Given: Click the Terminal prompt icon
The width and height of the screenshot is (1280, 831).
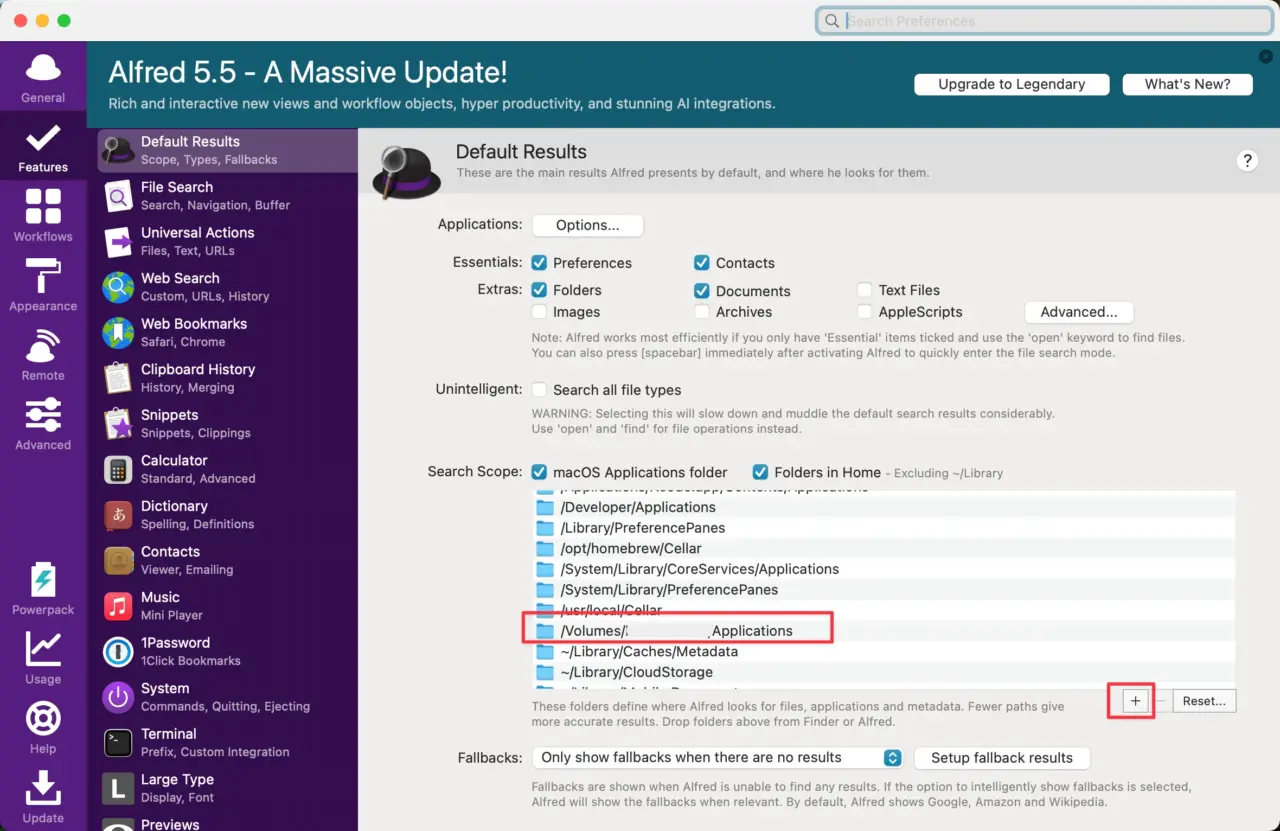Looking at the screenshot, I should pos(118,743).
